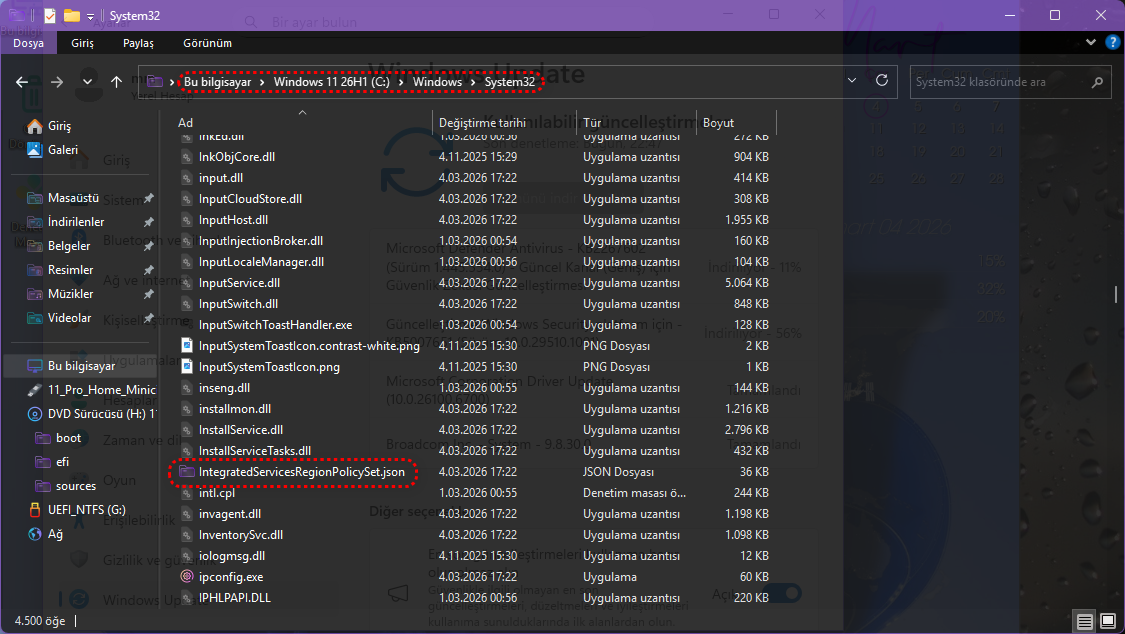Select InputSwitchToastHandler.exe file icon
1125x634 pixels.
coord(187,325)
